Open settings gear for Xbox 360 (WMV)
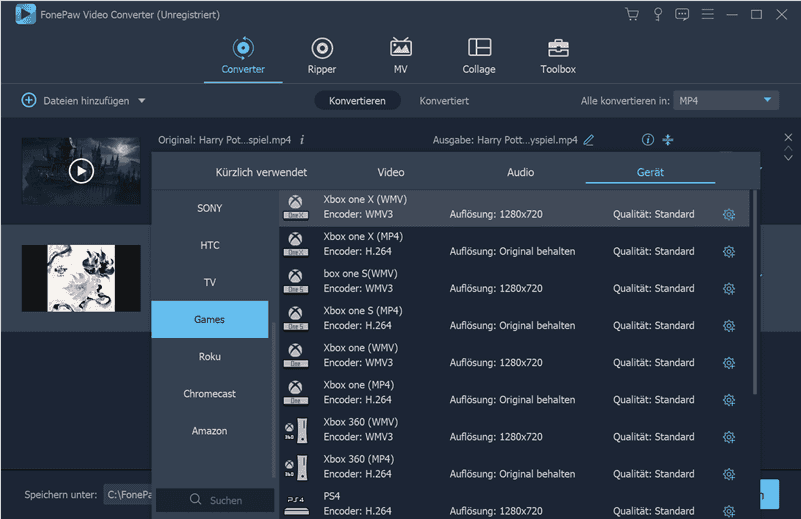The height and width of the screenshot is (519, 801). click(x=728, y=437)
